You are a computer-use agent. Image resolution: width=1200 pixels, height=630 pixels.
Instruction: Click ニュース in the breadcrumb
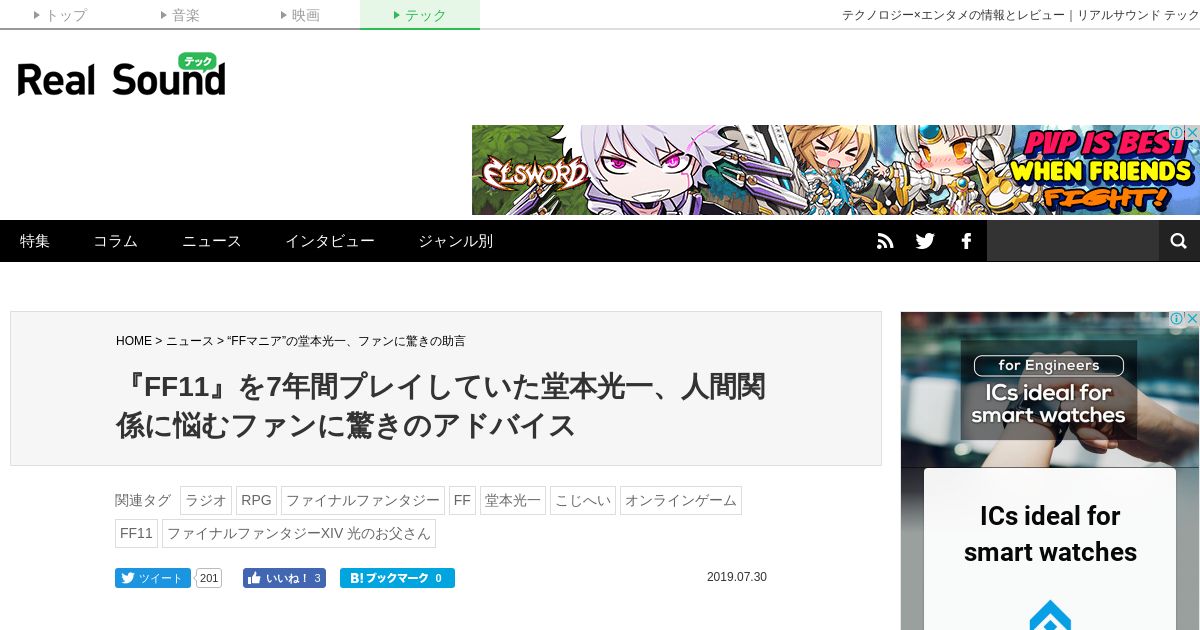190,341
